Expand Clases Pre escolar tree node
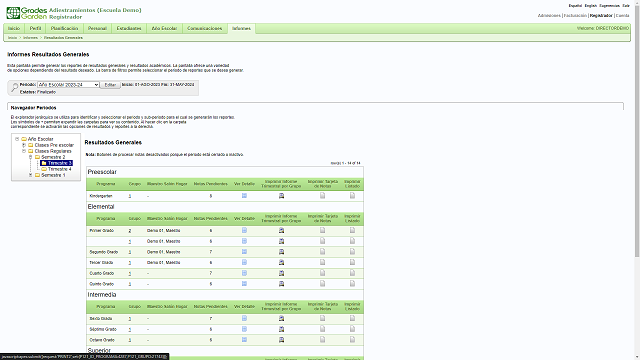 [x=24, y=145]
